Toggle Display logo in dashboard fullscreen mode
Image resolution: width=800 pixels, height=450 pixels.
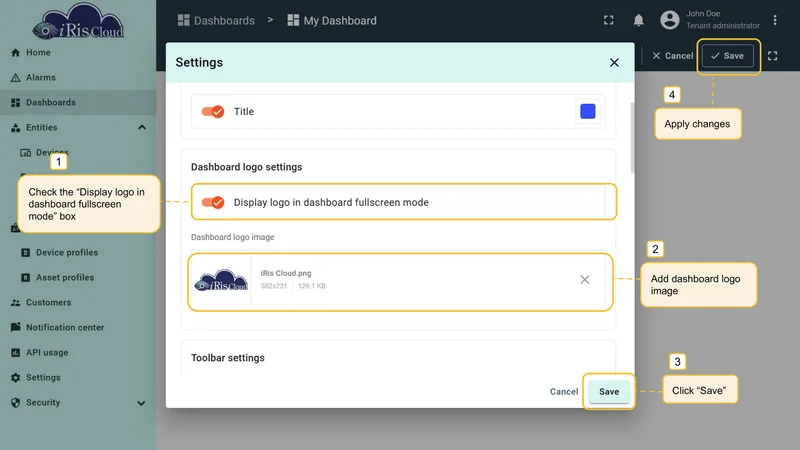click(x=213, y=202)
